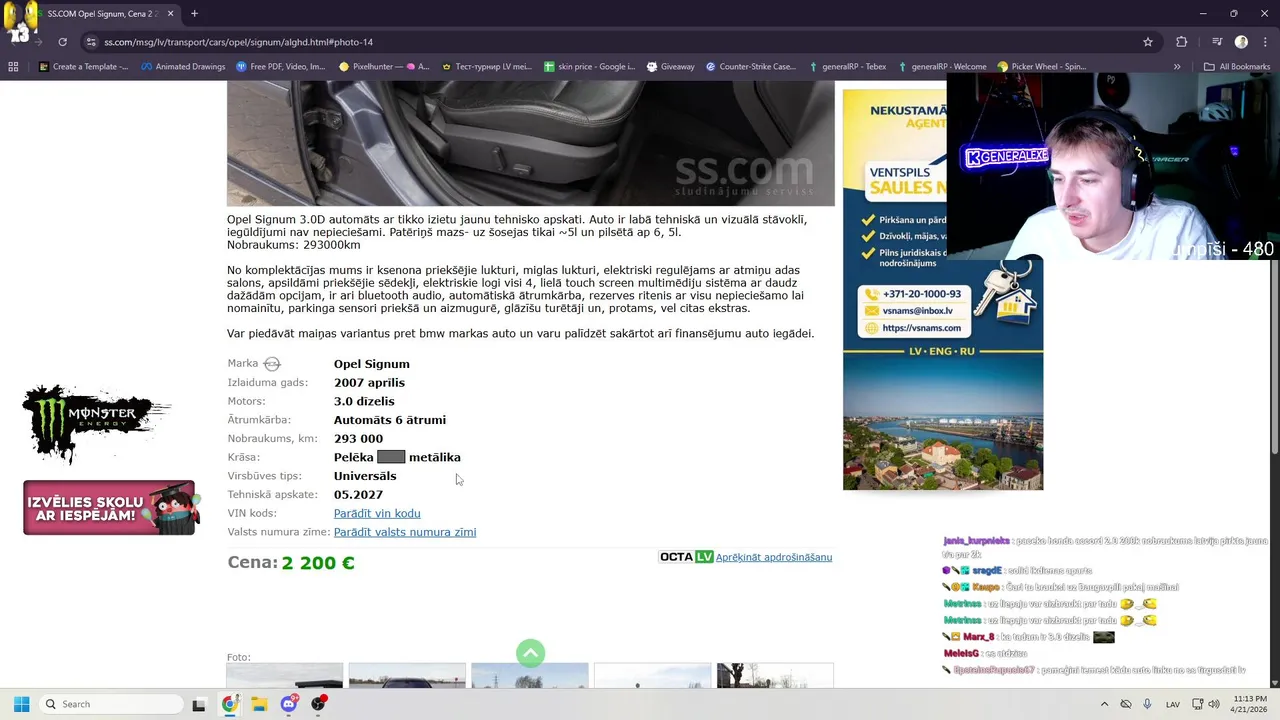Click the OCTA LV logo
This screenshot has width=1280, height=720.
point(686,557)
